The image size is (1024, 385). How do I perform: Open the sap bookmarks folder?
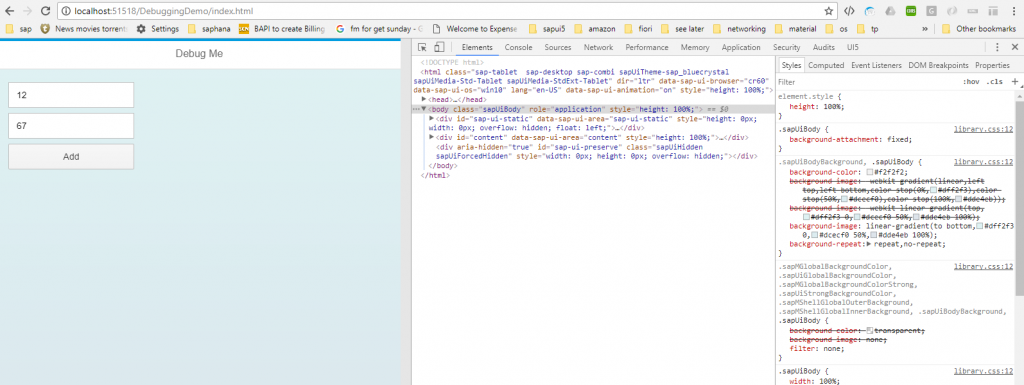tap(18, 29)
